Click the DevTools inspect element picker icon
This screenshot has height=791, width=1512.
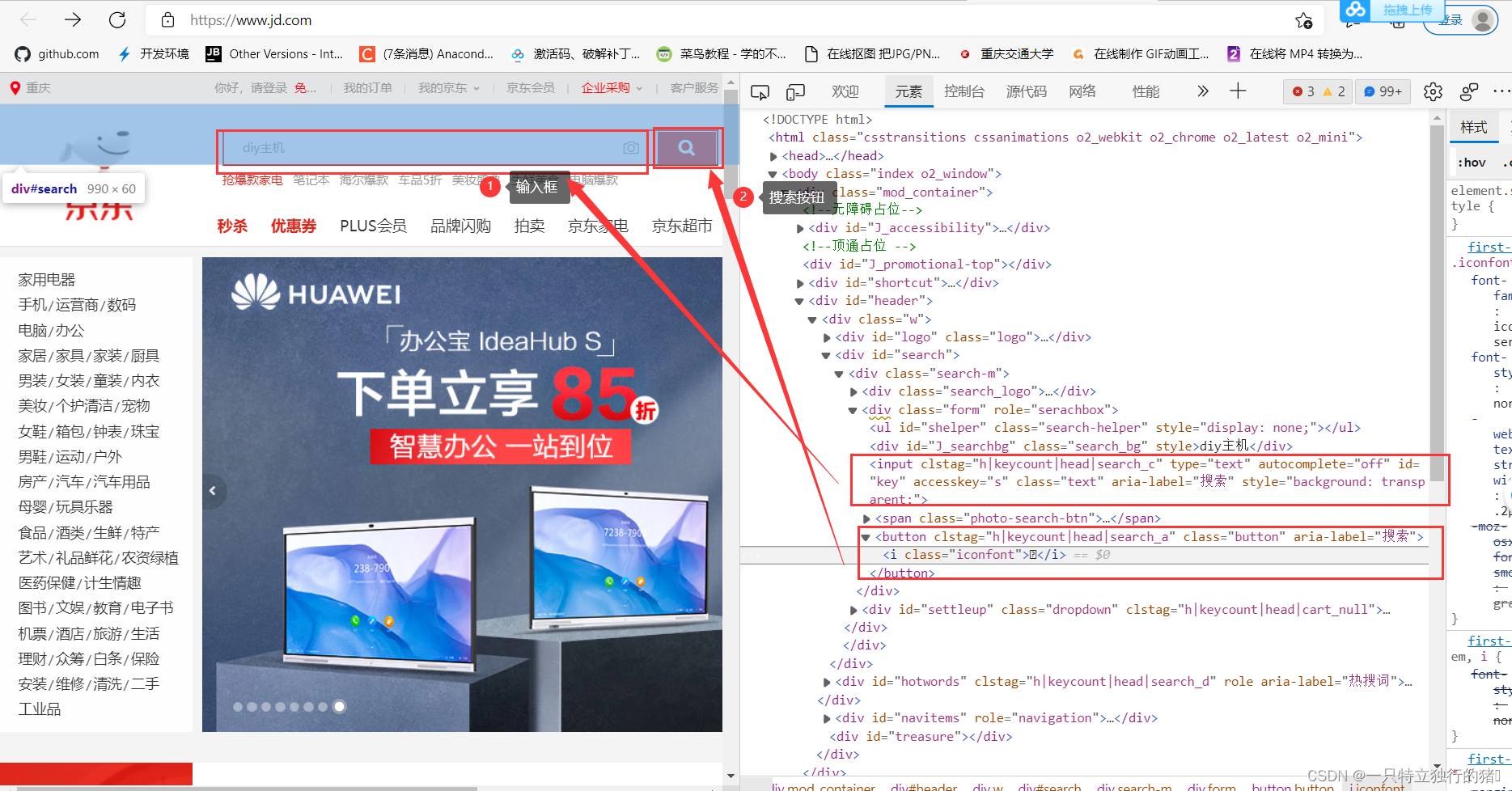760,92
